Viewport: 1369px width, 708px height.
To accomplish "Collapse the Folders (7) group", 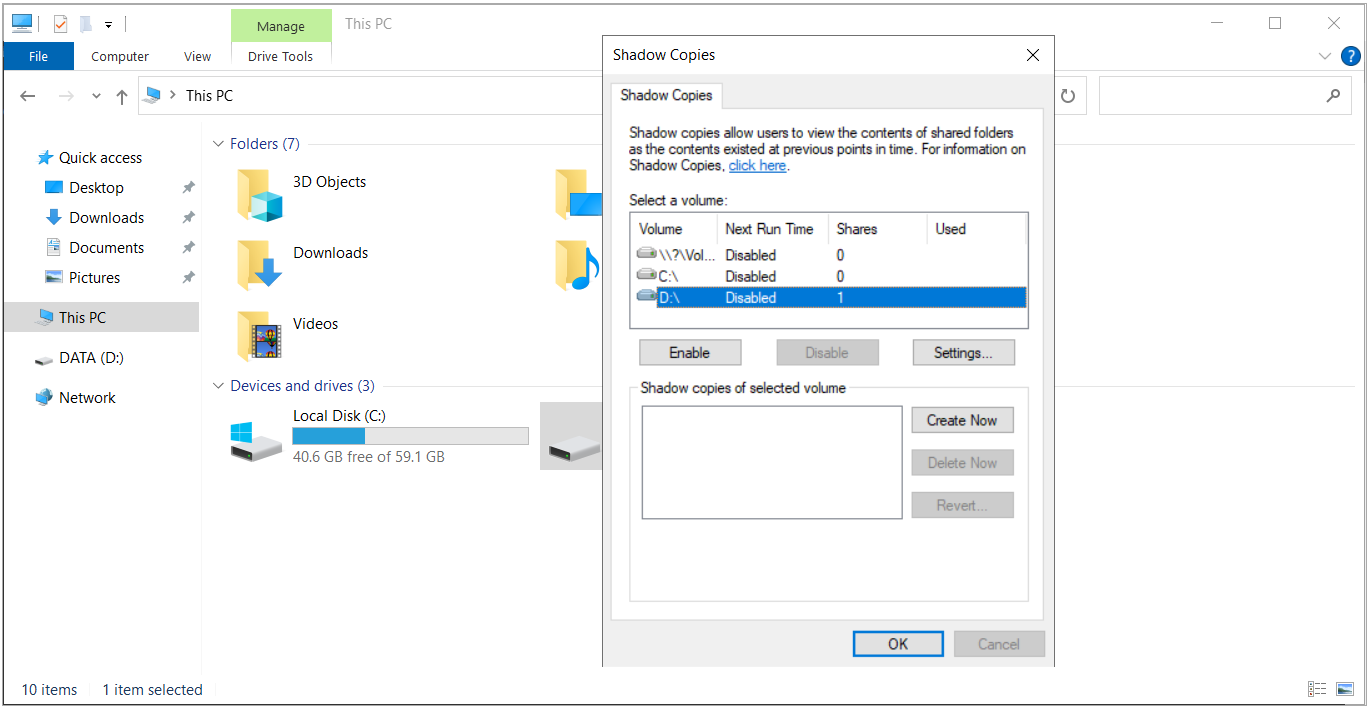I will pos(218,144).
